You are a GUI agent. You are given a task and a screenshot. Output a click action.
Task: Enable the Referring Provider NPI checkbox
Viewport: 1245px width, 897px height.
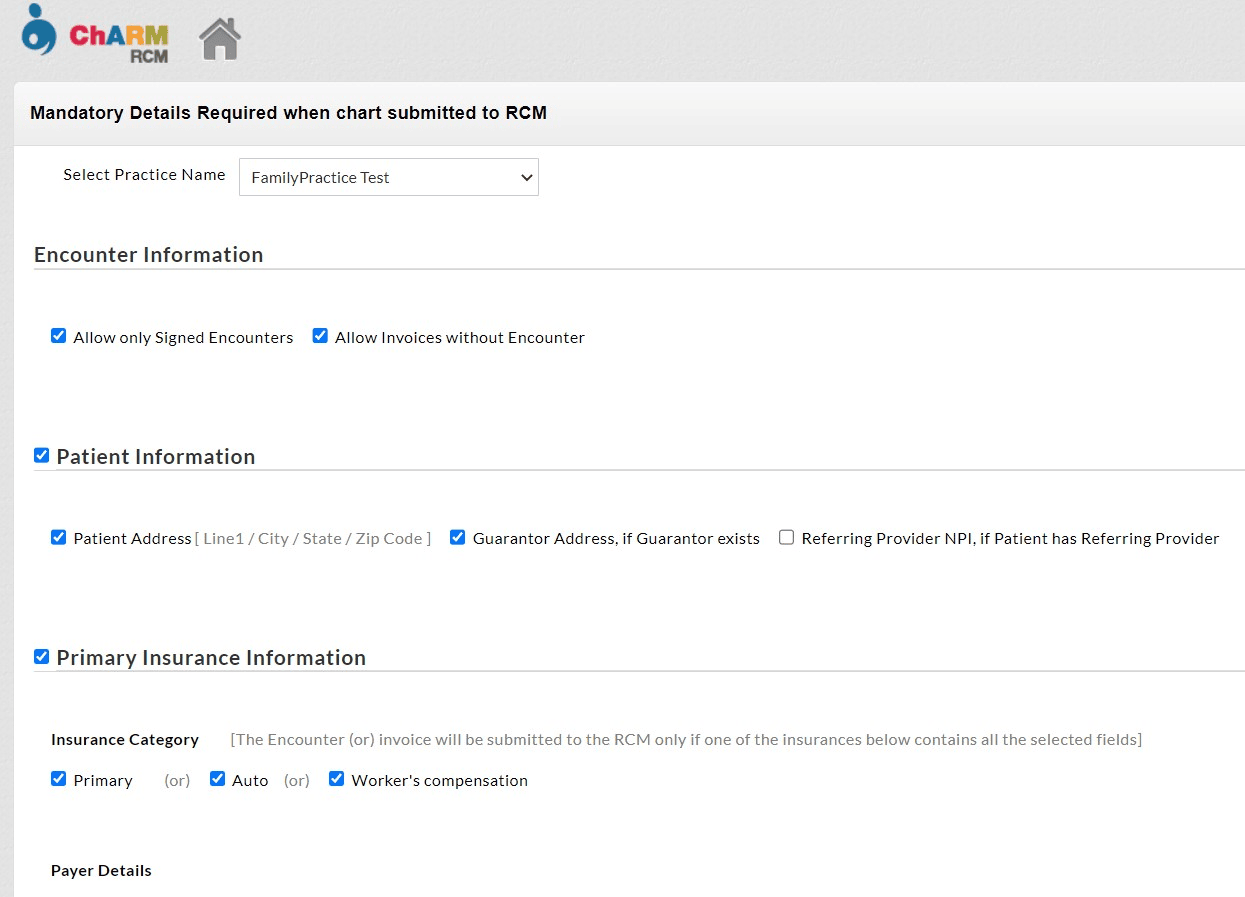[787, 537]
